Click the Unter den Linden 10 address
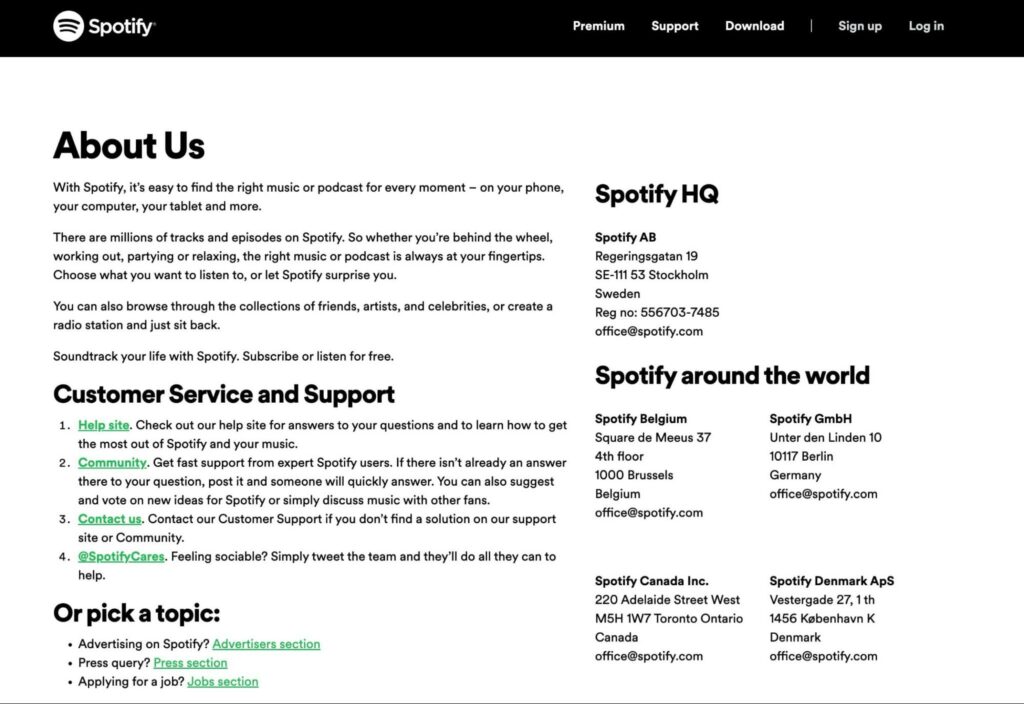This screenshot has height=704, width=1024. click(825, 438)
